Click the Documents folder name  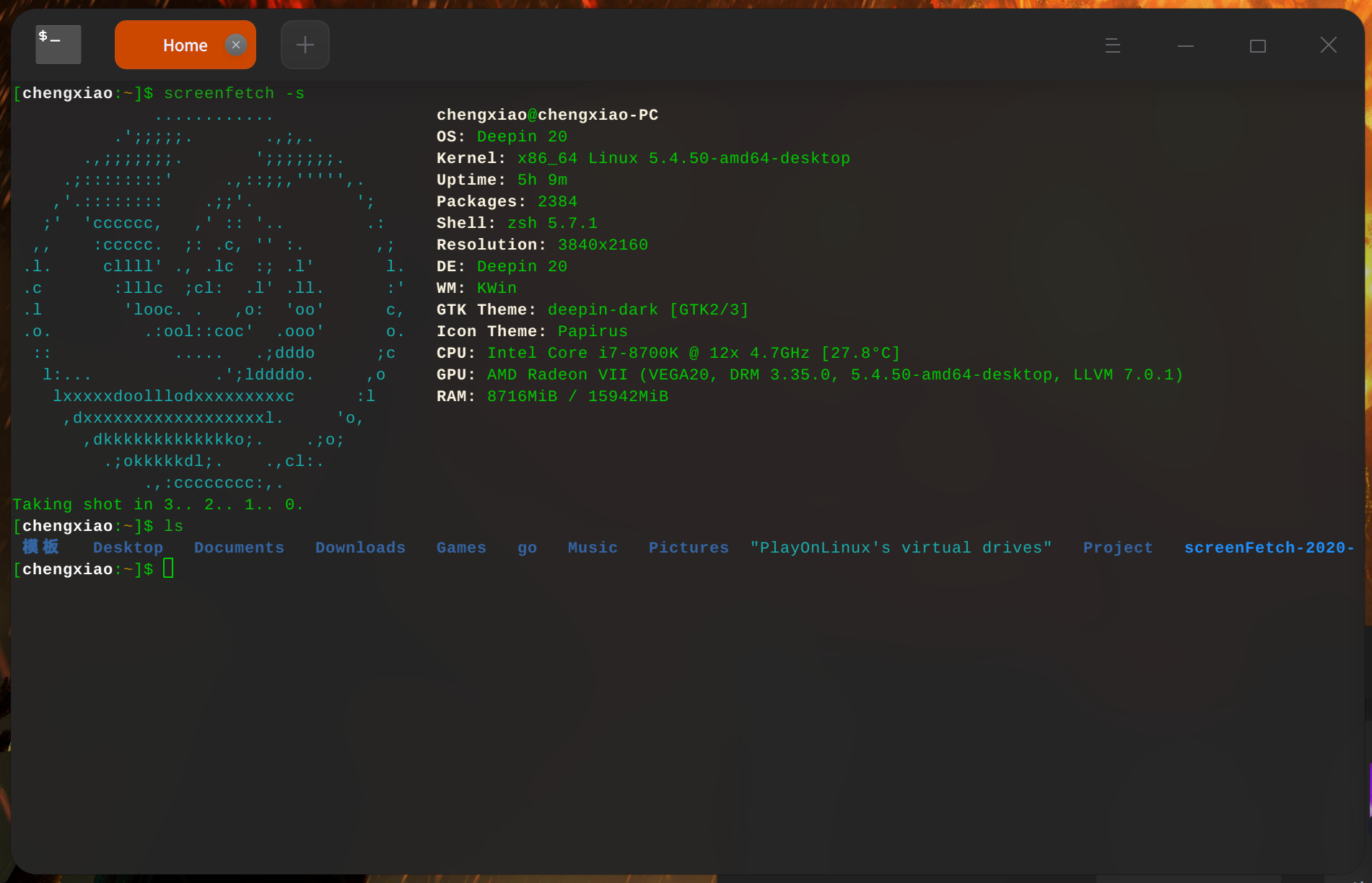pyautogui.click(x=239, y=548)
